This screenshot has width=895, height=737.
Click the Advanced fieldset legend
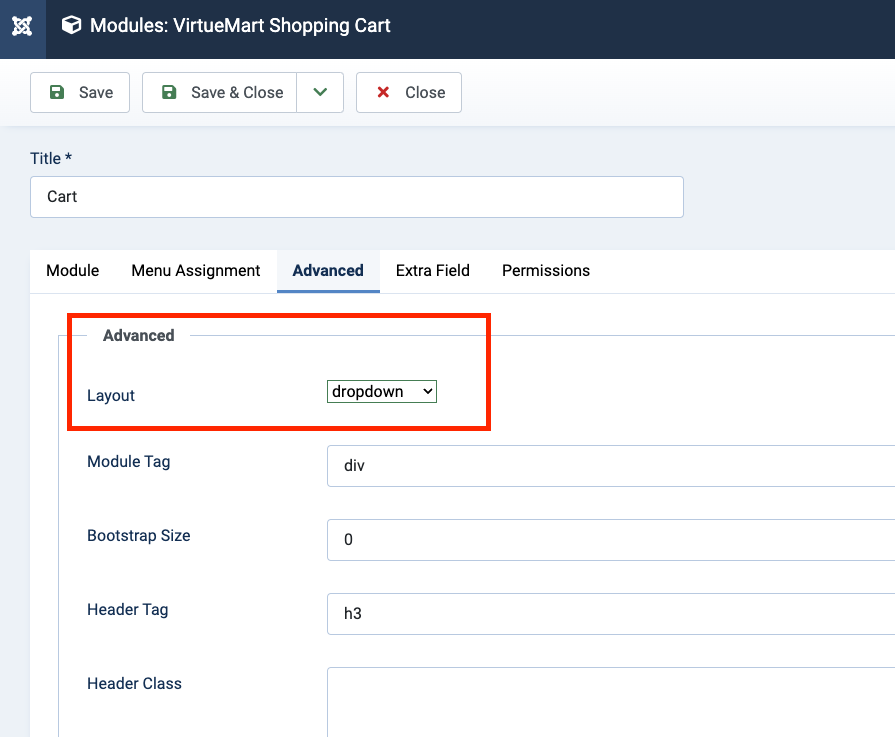coord(139,335)
